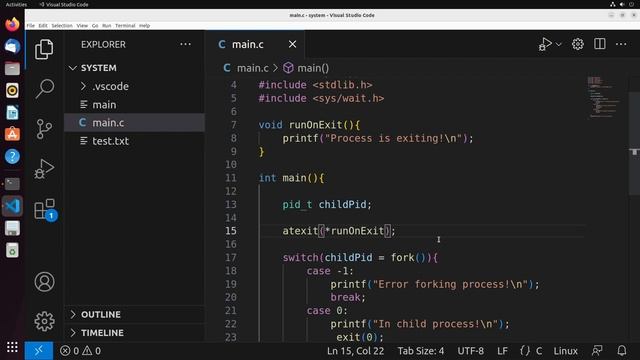Click Ln 15, Col 22 in status bar

tap(355, 351)
